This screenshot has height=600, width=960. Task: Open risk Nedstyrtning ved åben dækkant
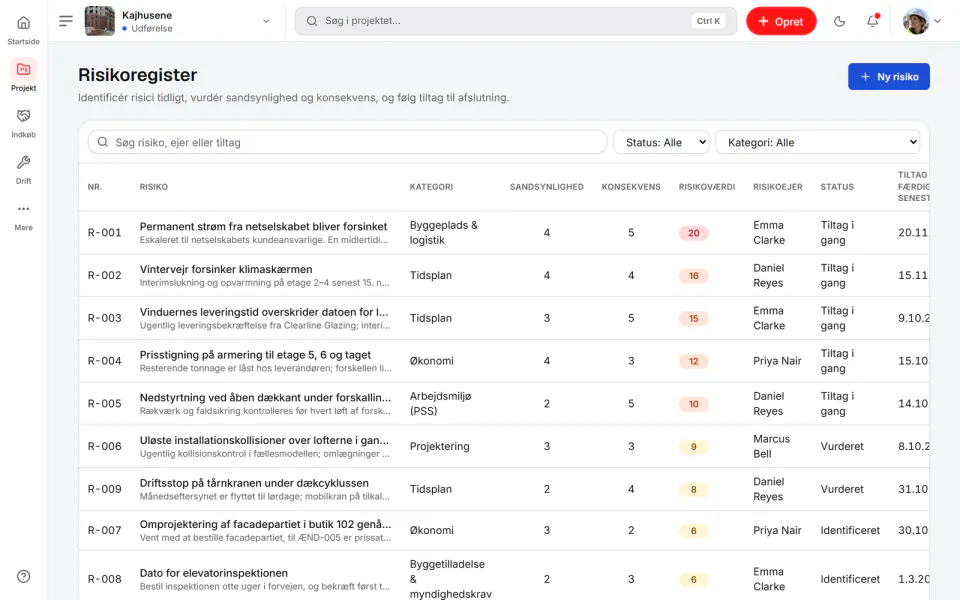coord(265,398)
